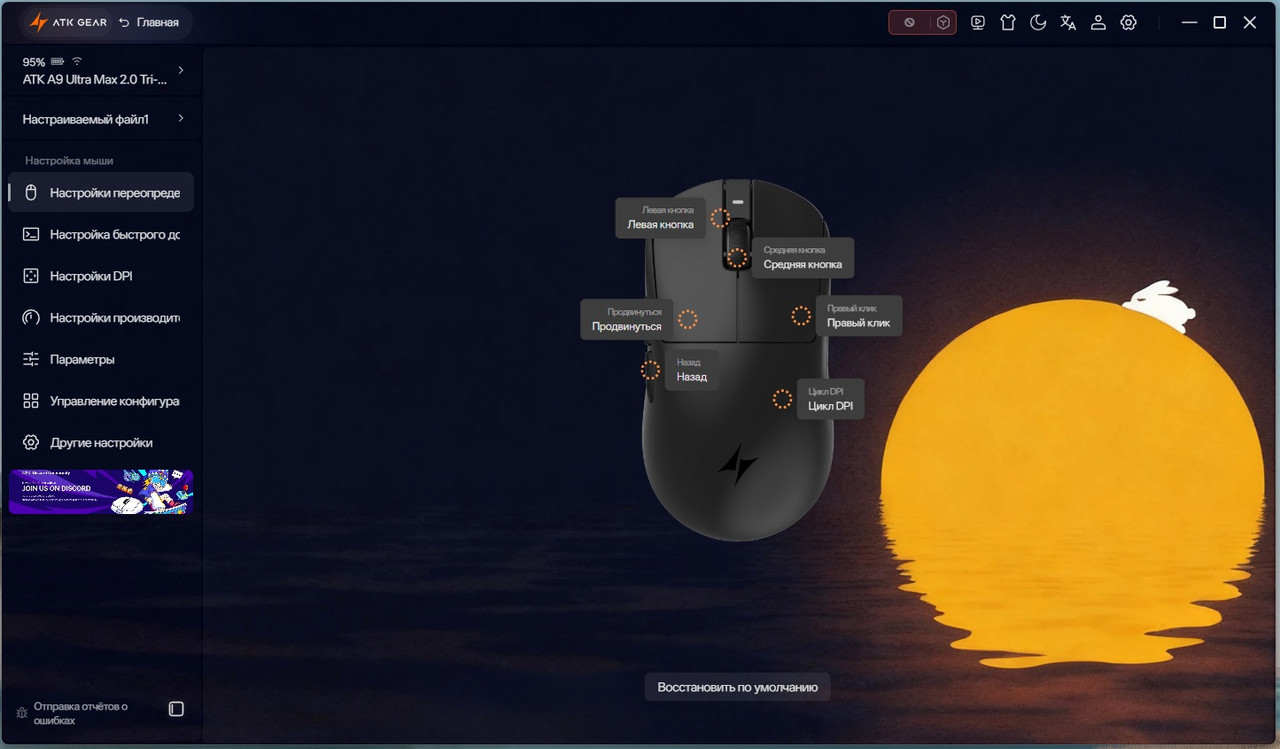Open the skin T-shirt icon

[x=1007, y=22]
